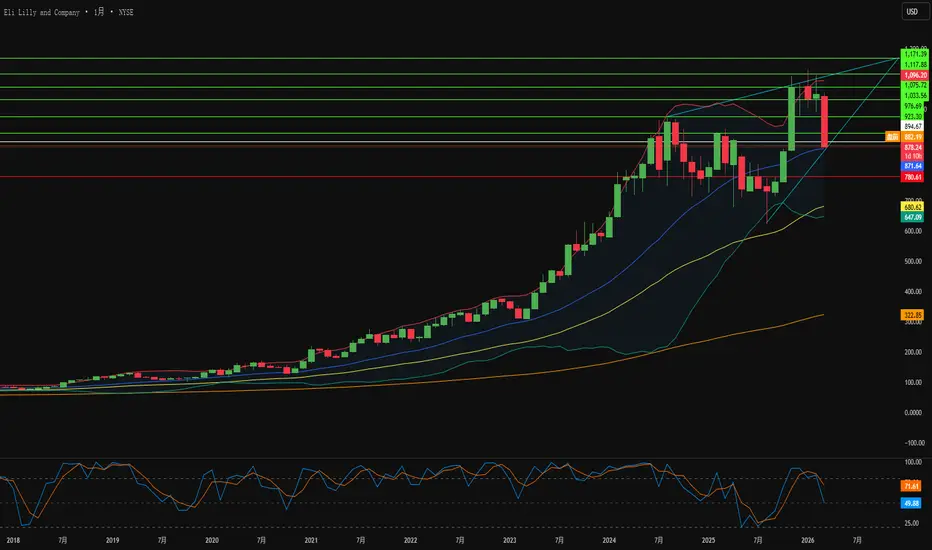Click the orange 882.19 price tag
Screen dimensions: 932x550
913,137
